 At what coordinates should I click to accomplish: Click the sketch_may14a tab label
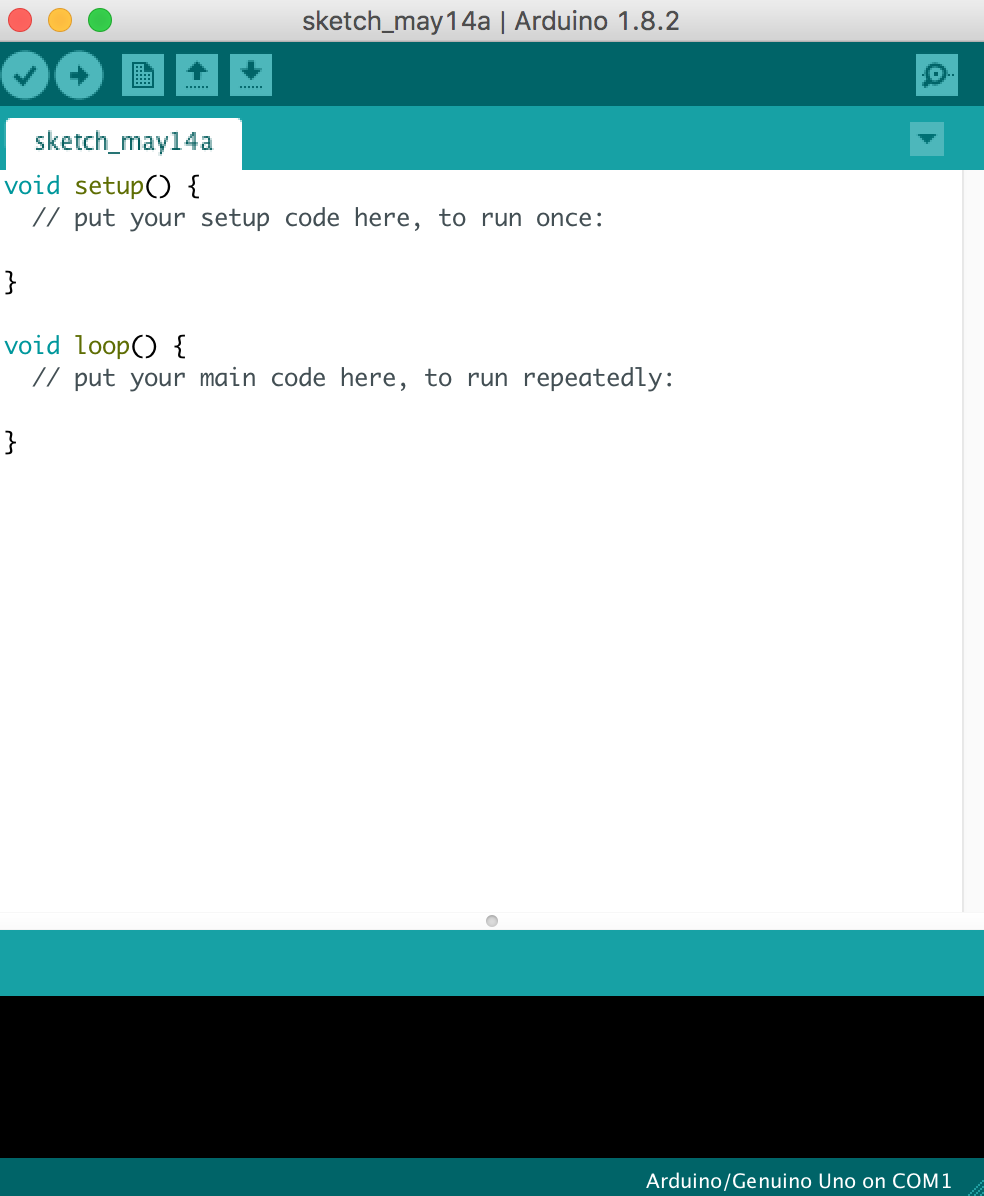pyautogui.click(x=122, y=142)
